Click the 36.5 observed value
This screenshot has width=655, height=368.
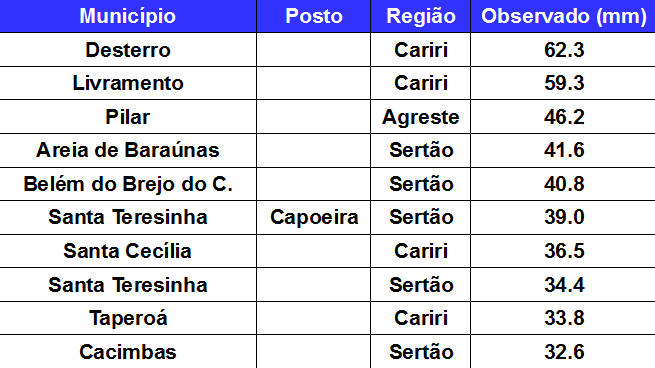[x=564, y=251]
